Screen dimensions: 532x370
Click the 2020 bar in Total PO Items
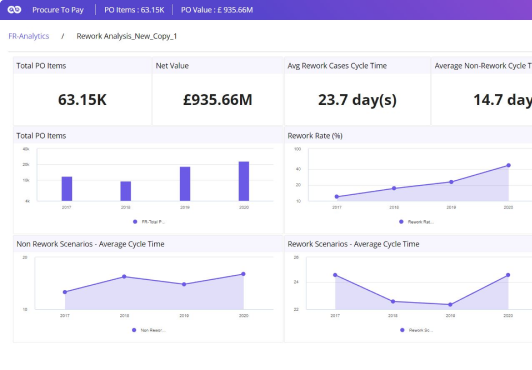[x=244, y=181]
